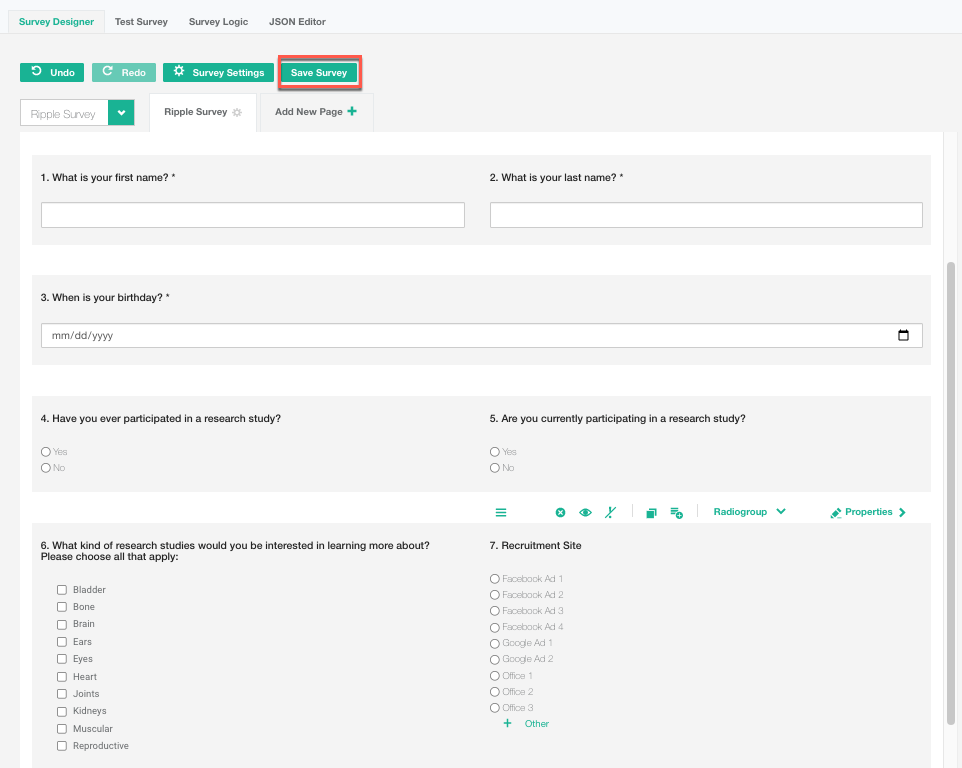The image size is (962, 768).
Task: Switch to the Test Survey tab
Action: click(x=141, y=21)
